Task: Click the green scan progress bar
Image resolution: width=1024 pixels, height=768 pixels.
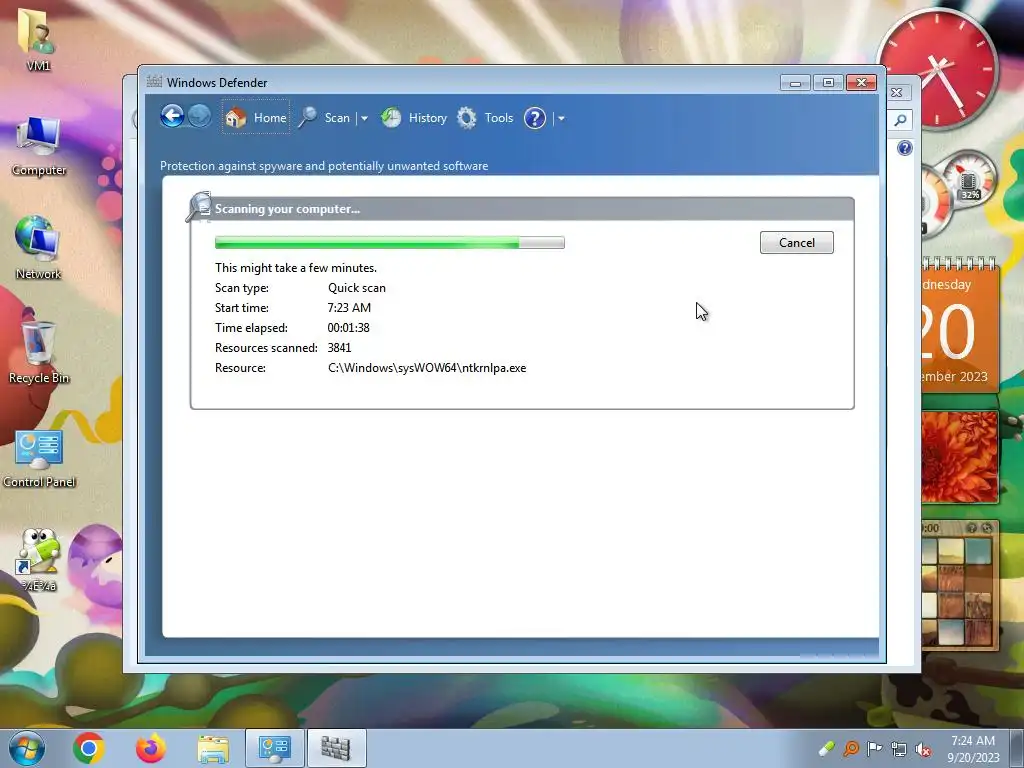Action: (390, 243)
